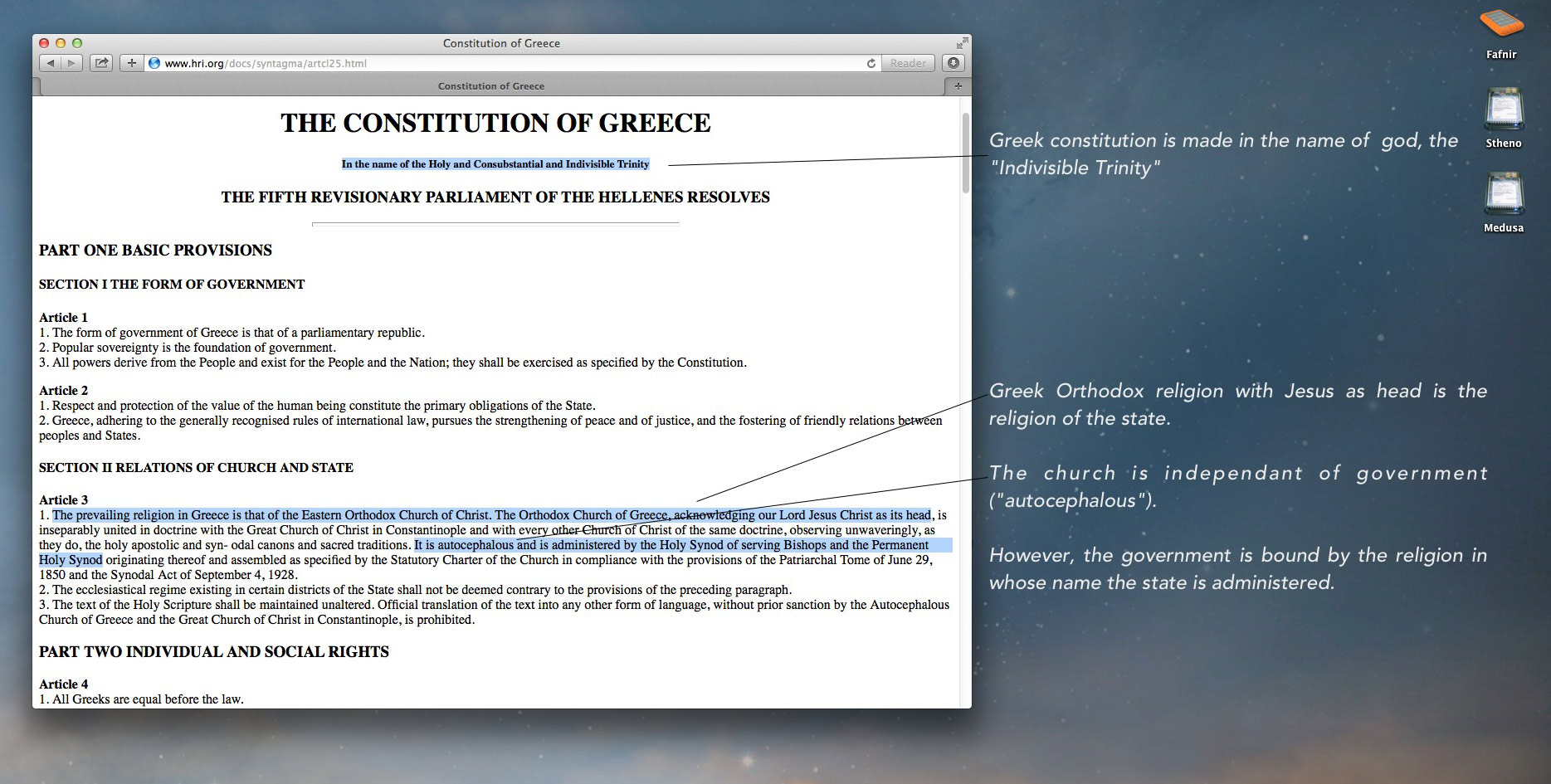Click the globe site icon in address bar
This screenshot has width=1551, height=784.
[154, 63]
